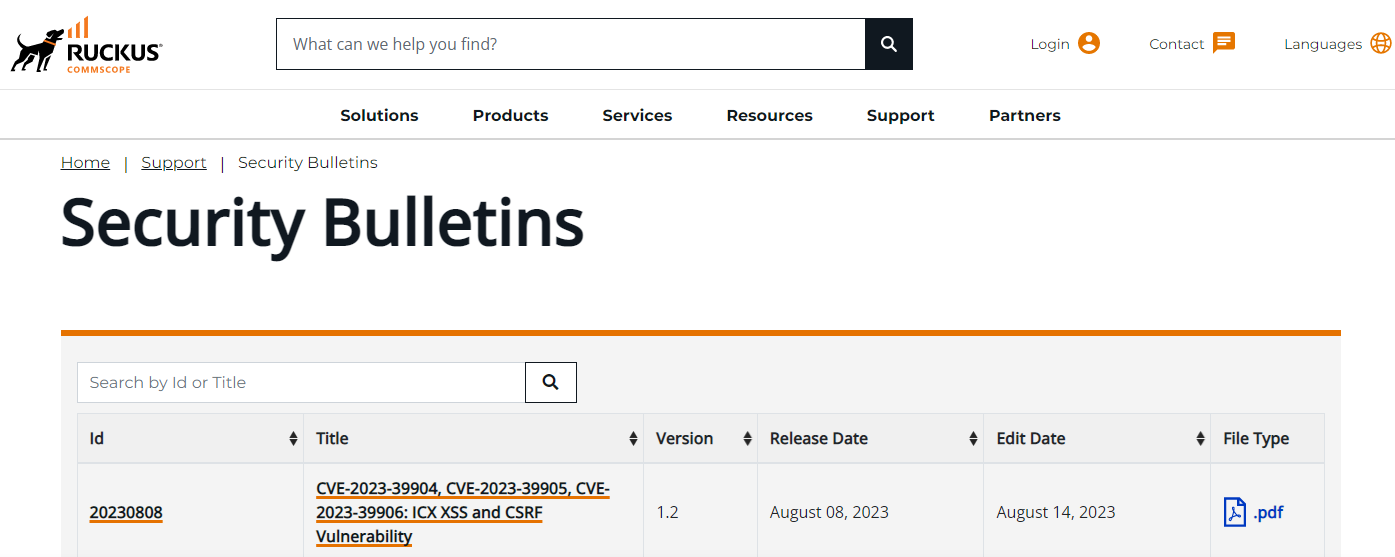
Task: Open the Login user icon
Action: pyautogui.click(x=1089, y=43)
